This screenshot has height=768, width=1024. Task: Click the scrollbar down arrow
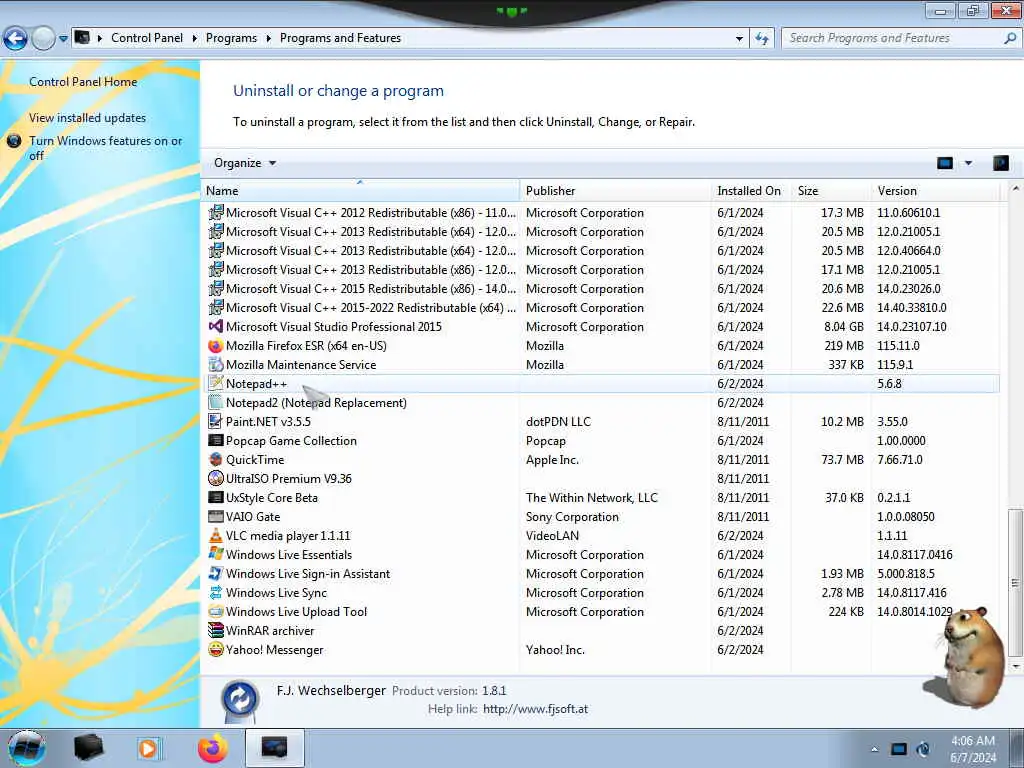1015,666
